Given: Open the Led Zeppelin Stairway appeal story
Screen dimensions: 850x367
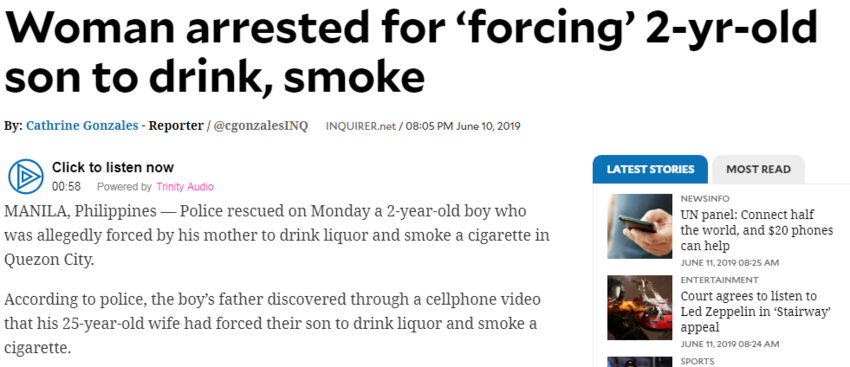Looking at the screenshot, I should [756, 312].
